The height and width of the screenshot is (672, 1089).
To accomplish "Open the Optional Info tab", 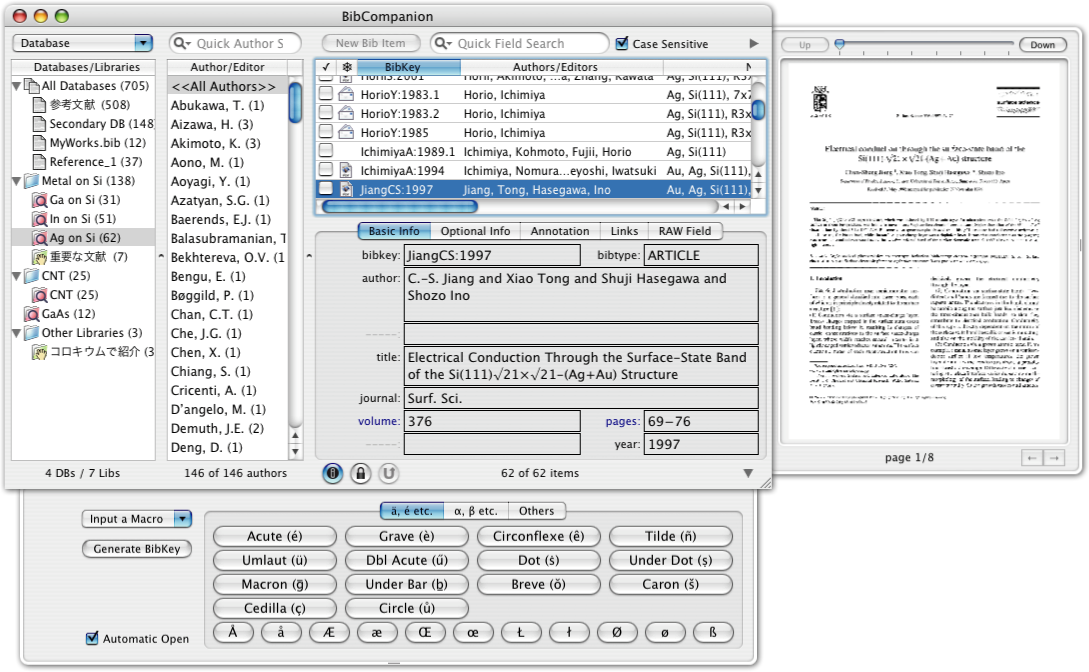I will [x=475, y=231].
